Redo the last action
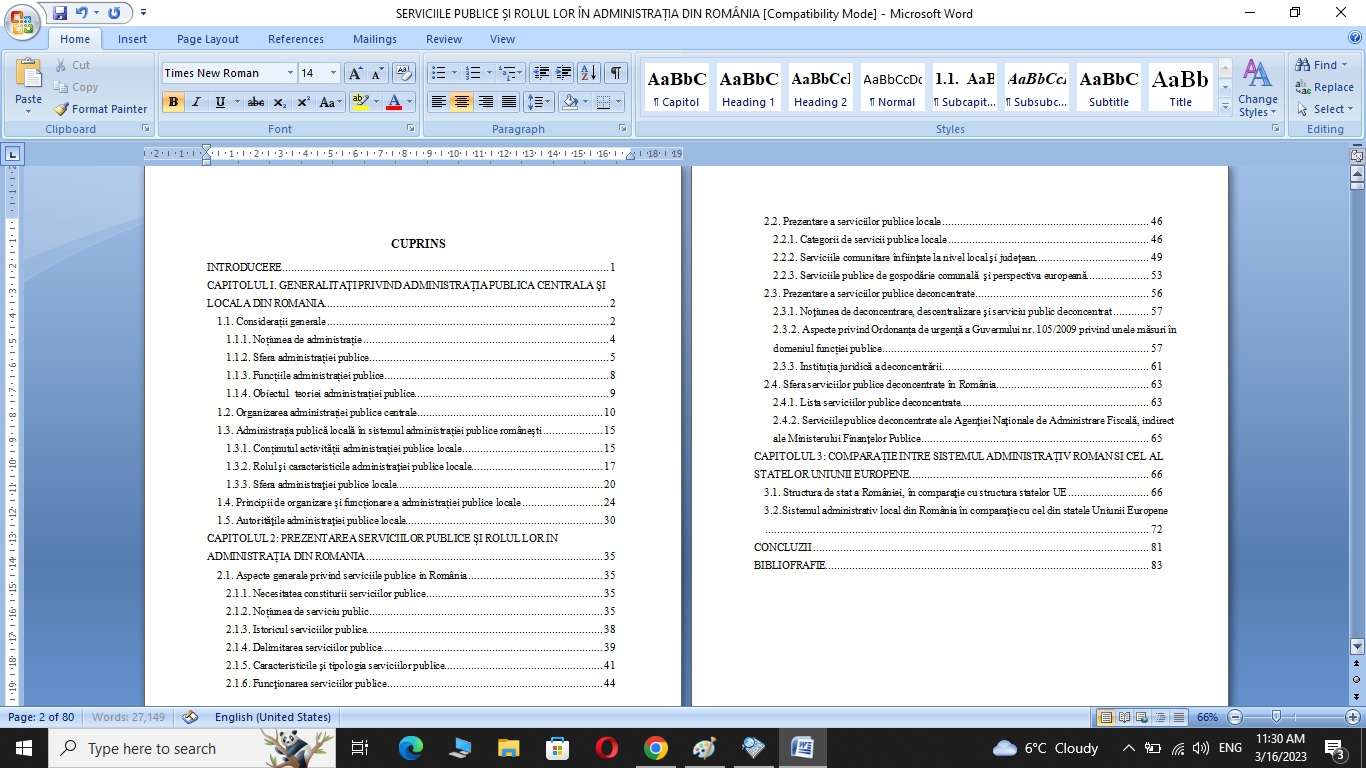This screenshot has height=768, width=1366. 114,13
